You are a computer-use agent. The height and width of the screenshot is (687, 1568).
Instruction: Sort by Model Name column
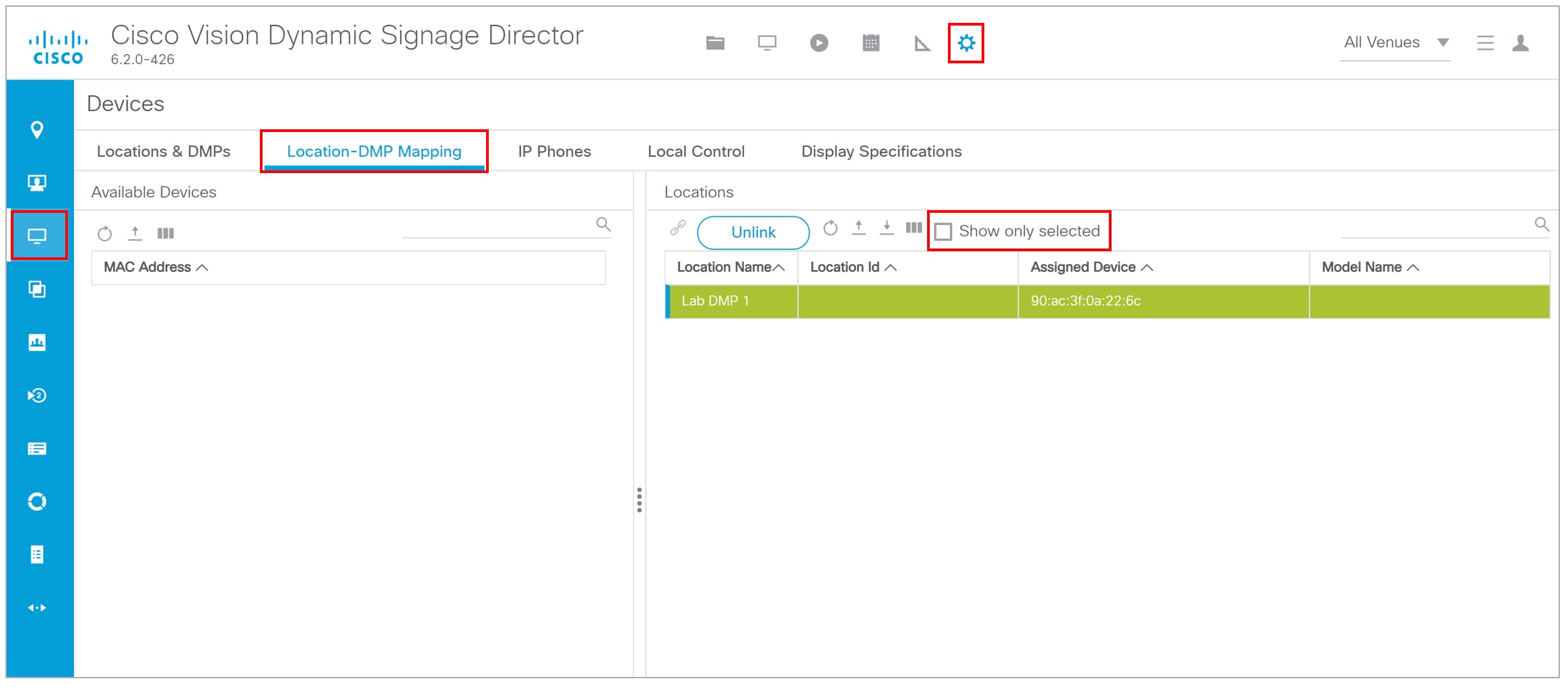[x=1370, y=267]
